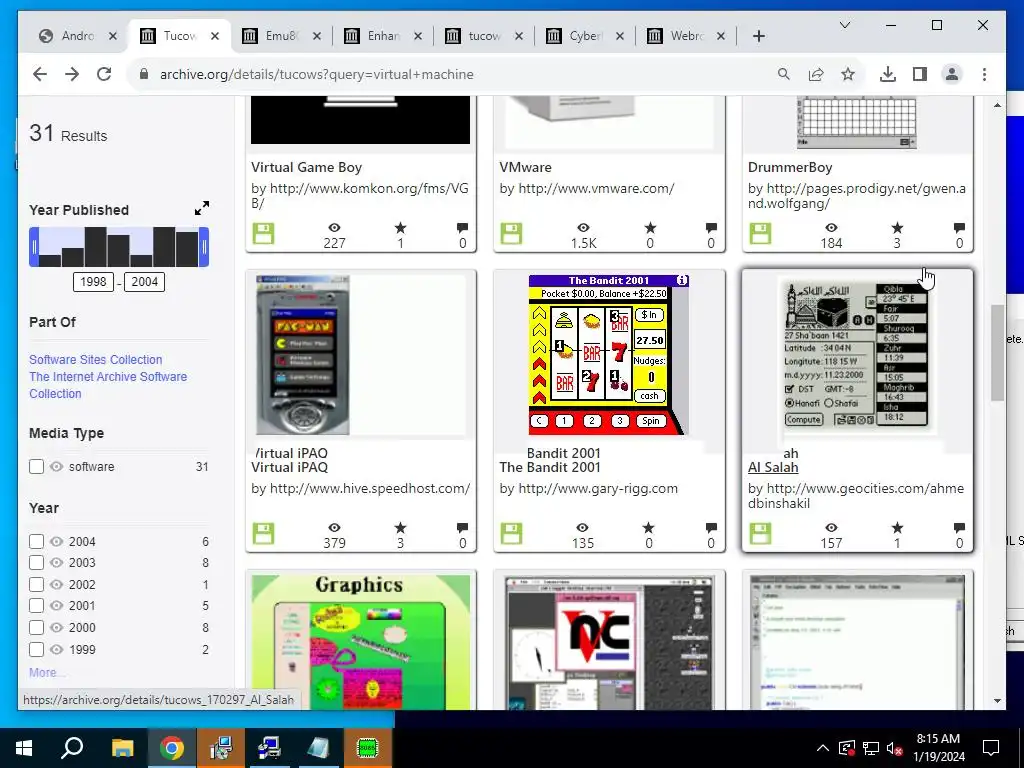Click the info icon on The Bandit thumbnail
1024x768 pixels.
[x=682, y=280]
